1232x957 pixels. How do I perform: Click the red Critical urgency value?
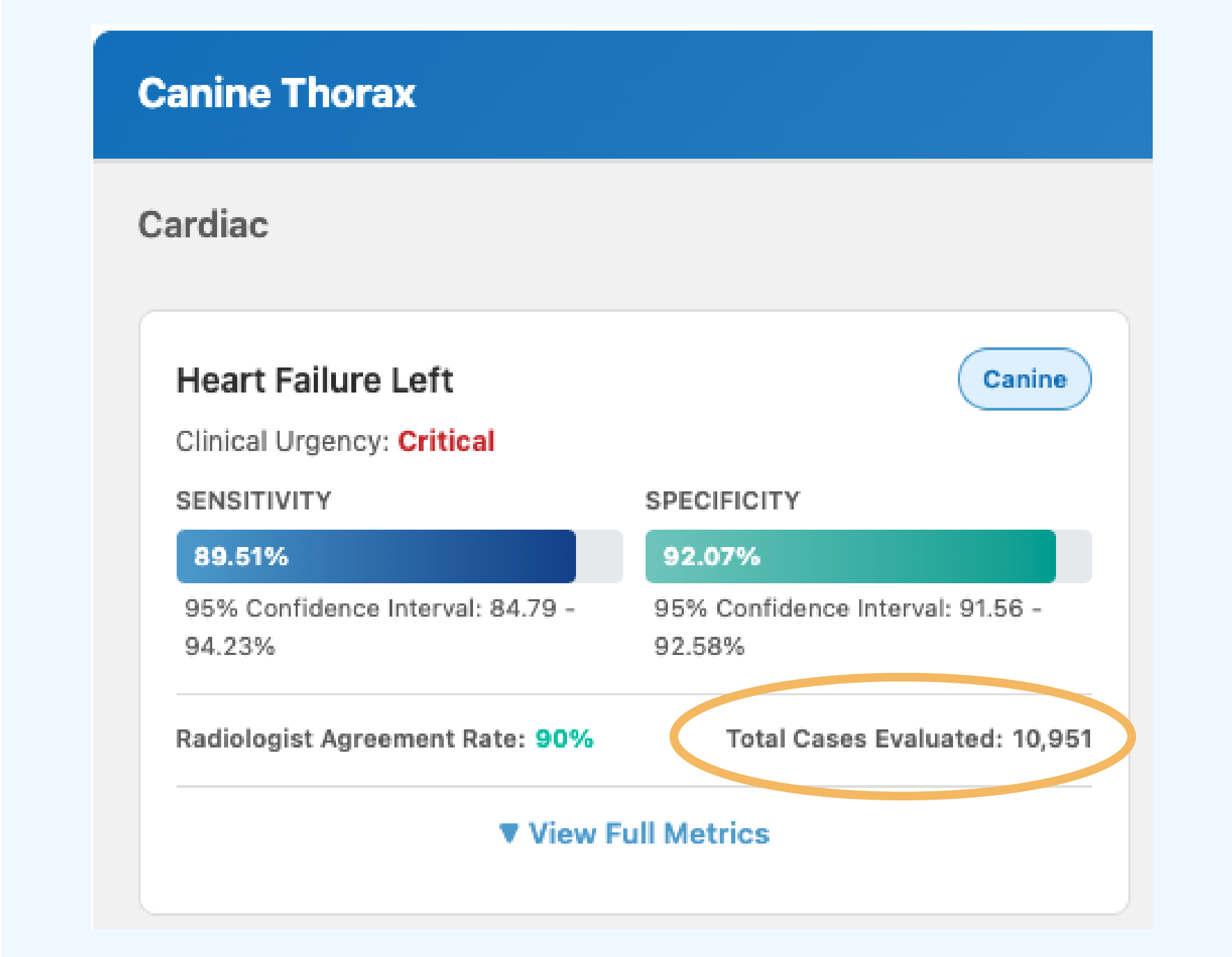[446, 441]
